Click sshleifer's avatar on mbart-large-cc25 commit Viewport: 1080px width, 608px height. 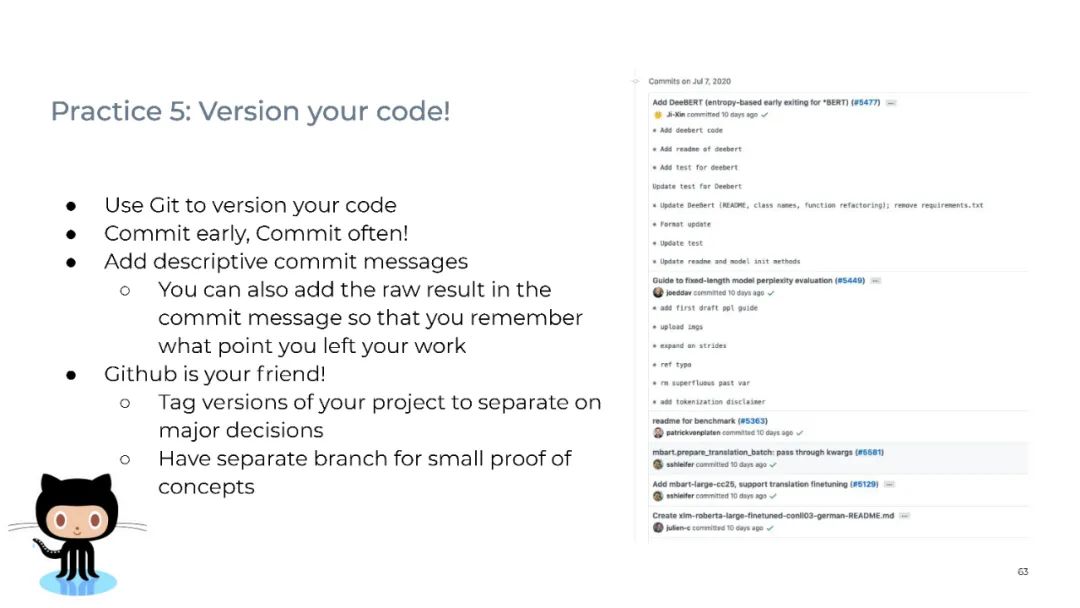point(658,496)
